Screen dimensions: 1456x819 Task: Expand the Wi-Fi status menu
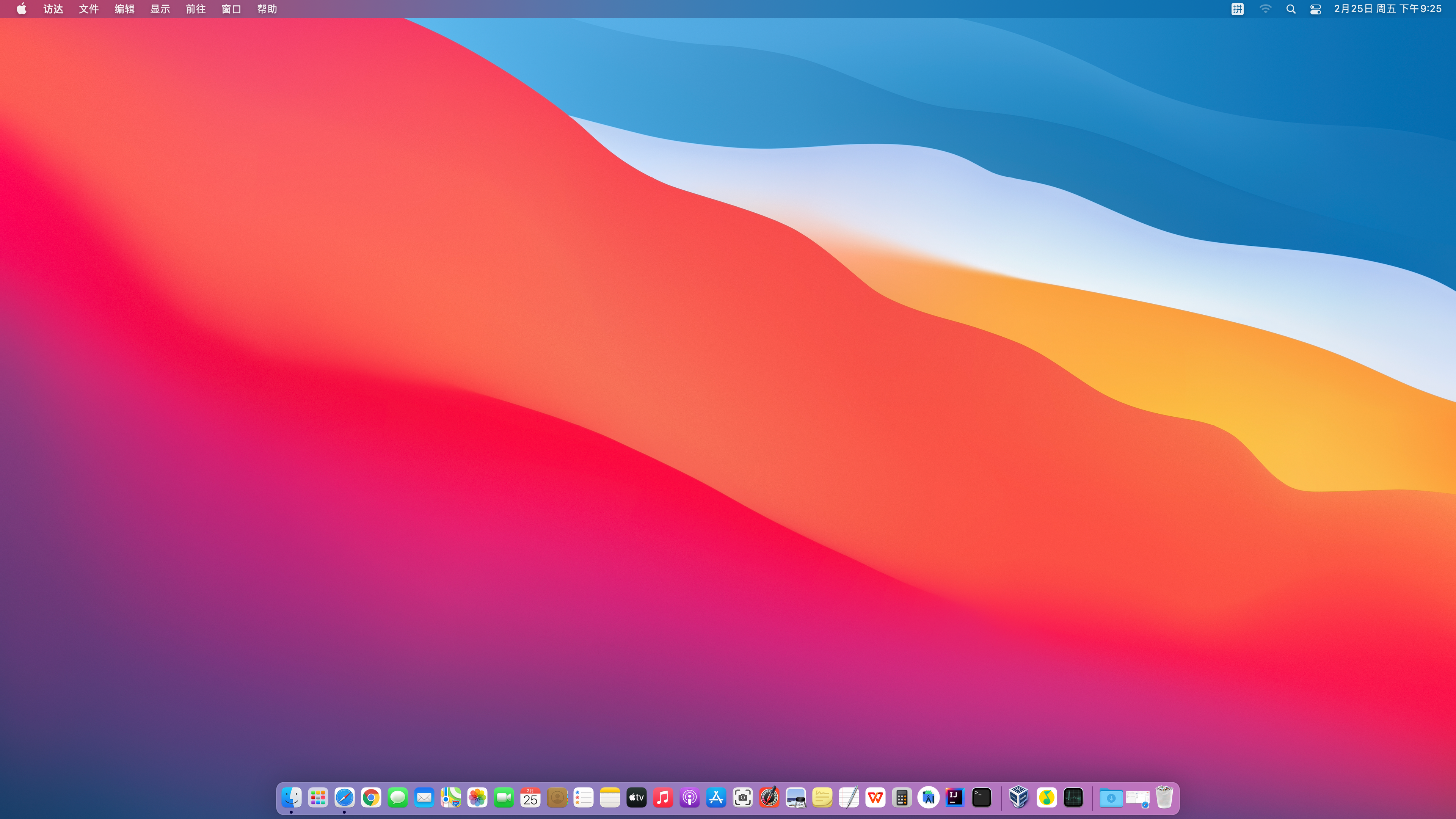pyautogui.click(x=1266, y=9)
